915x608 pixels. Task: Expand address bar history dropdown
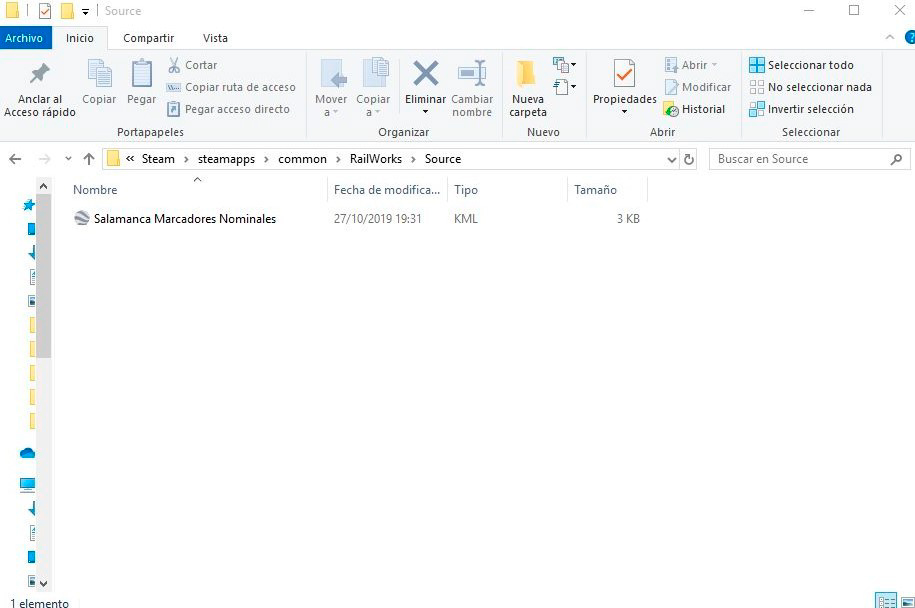click(672, 159)
